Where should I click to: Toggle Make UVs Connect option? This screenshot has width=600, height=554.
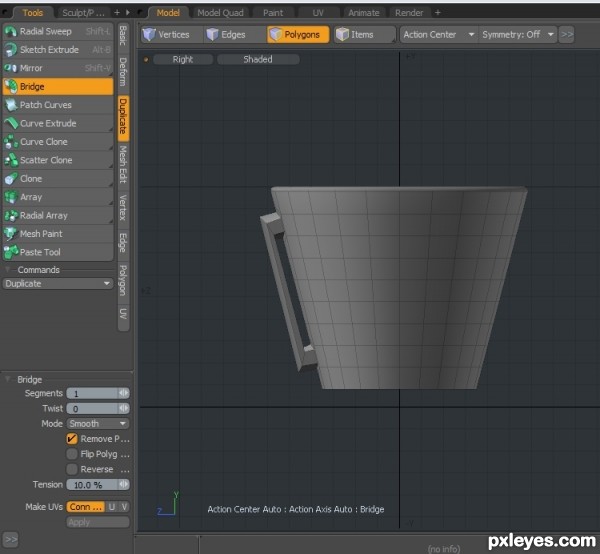coord(86,507)
